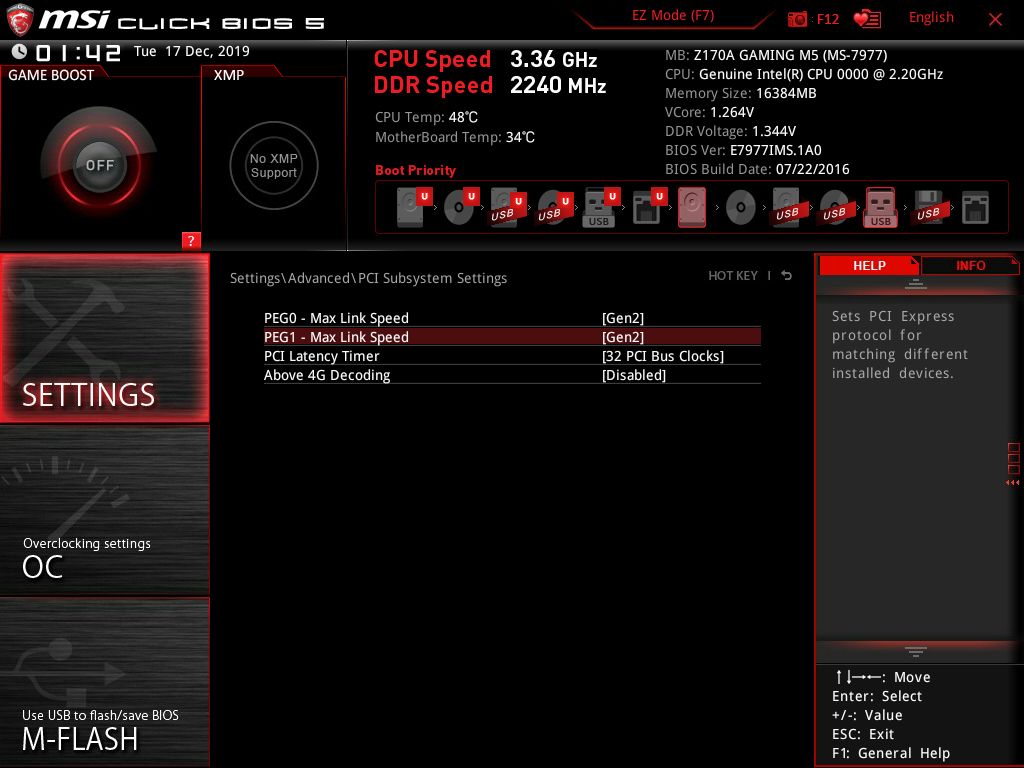
Task: Open the M-FLASH BIOS flashing section
Action: (x=104, y=683)
